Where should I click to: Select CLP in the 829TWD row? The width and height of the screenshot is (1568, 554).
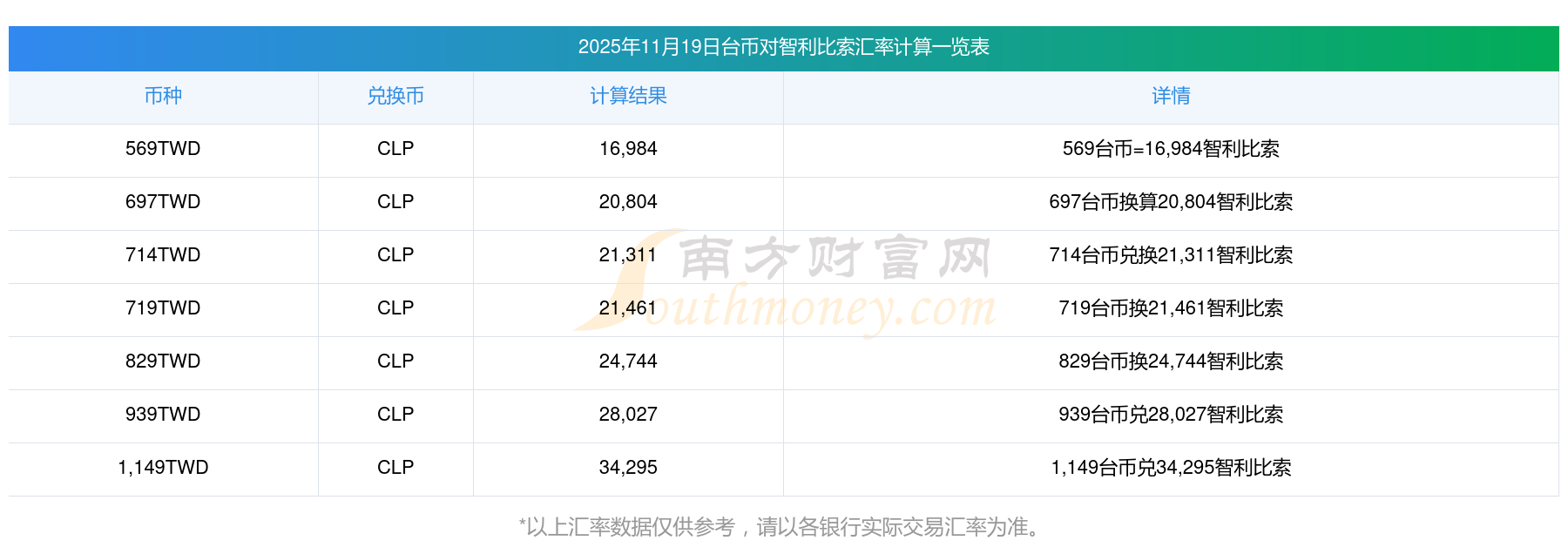click(395, 361)
